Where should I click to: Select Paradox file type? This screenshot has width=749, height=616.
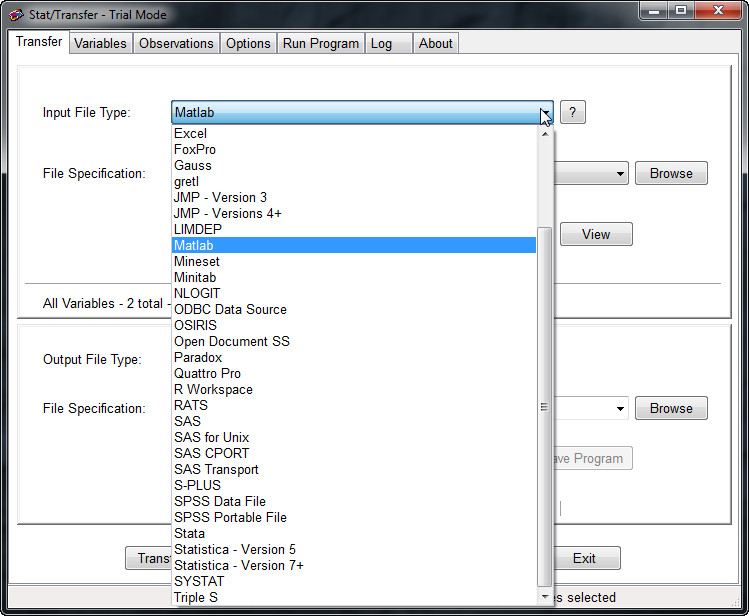(353, 358)
